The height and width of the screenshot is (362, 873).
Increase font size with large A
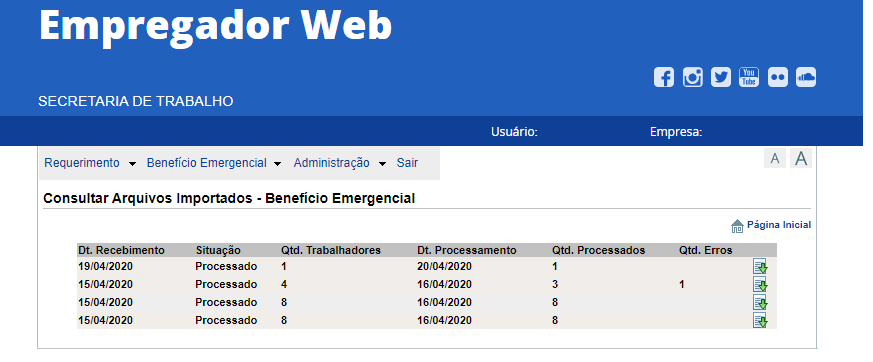(801, 158)
